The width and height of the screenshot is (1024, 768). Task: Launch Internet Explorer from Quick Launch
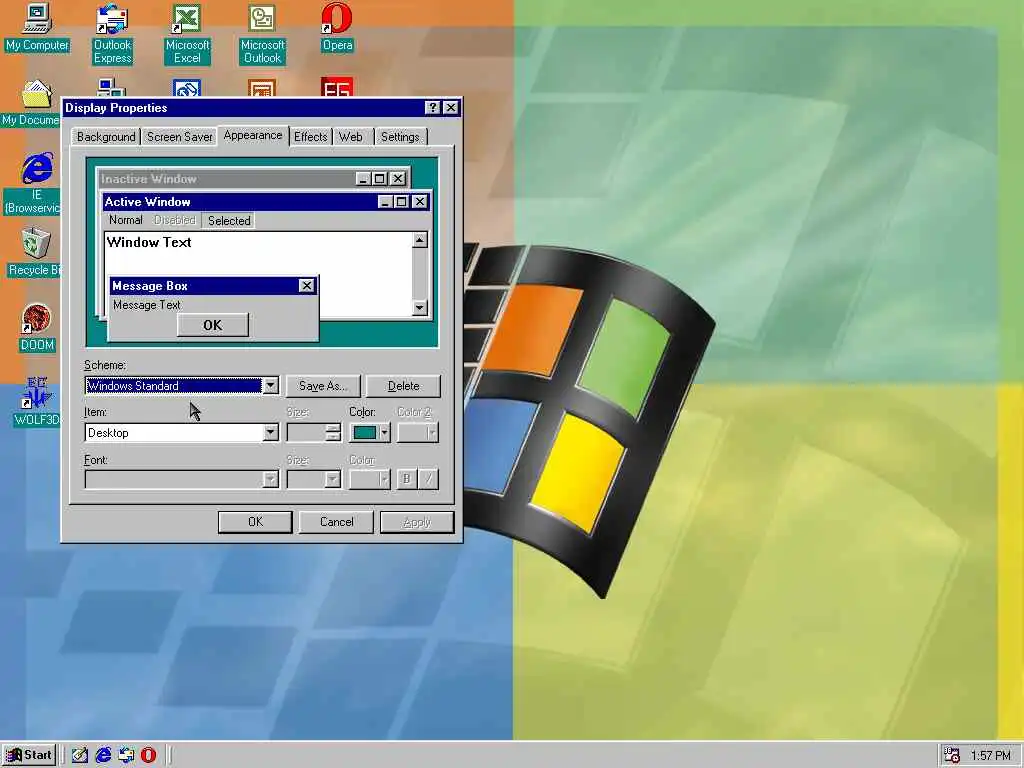tap(103, 755)
